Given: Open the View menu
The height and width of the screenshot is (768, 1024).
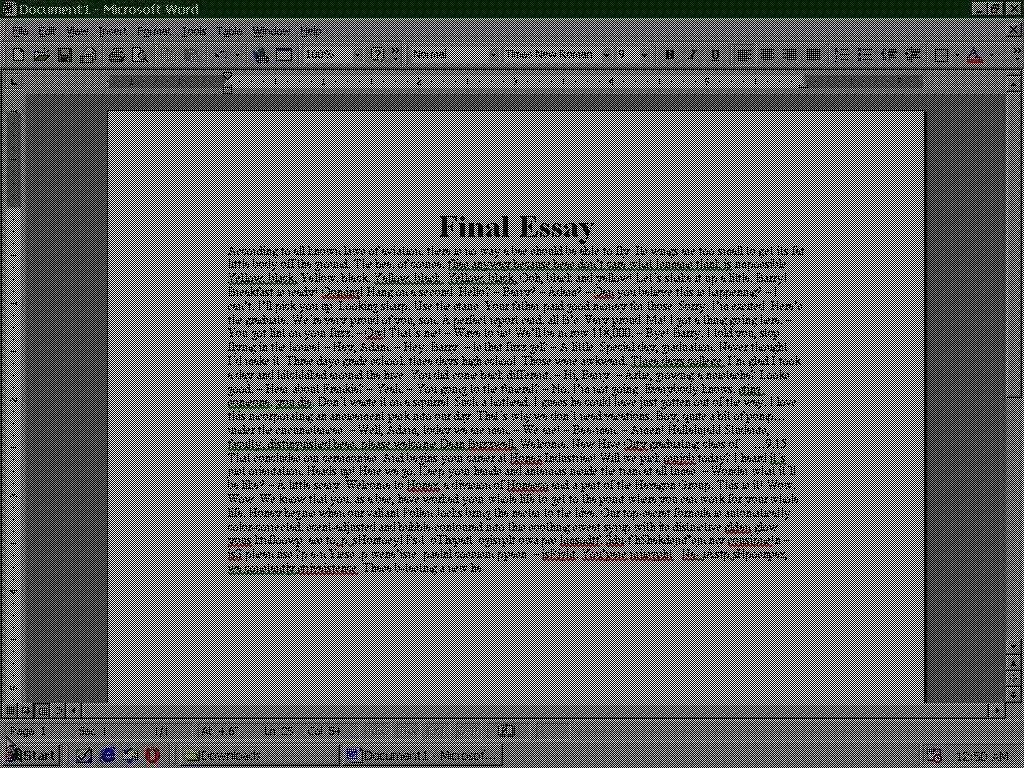Looking at the screenshot, I should [x=76, y=31].
